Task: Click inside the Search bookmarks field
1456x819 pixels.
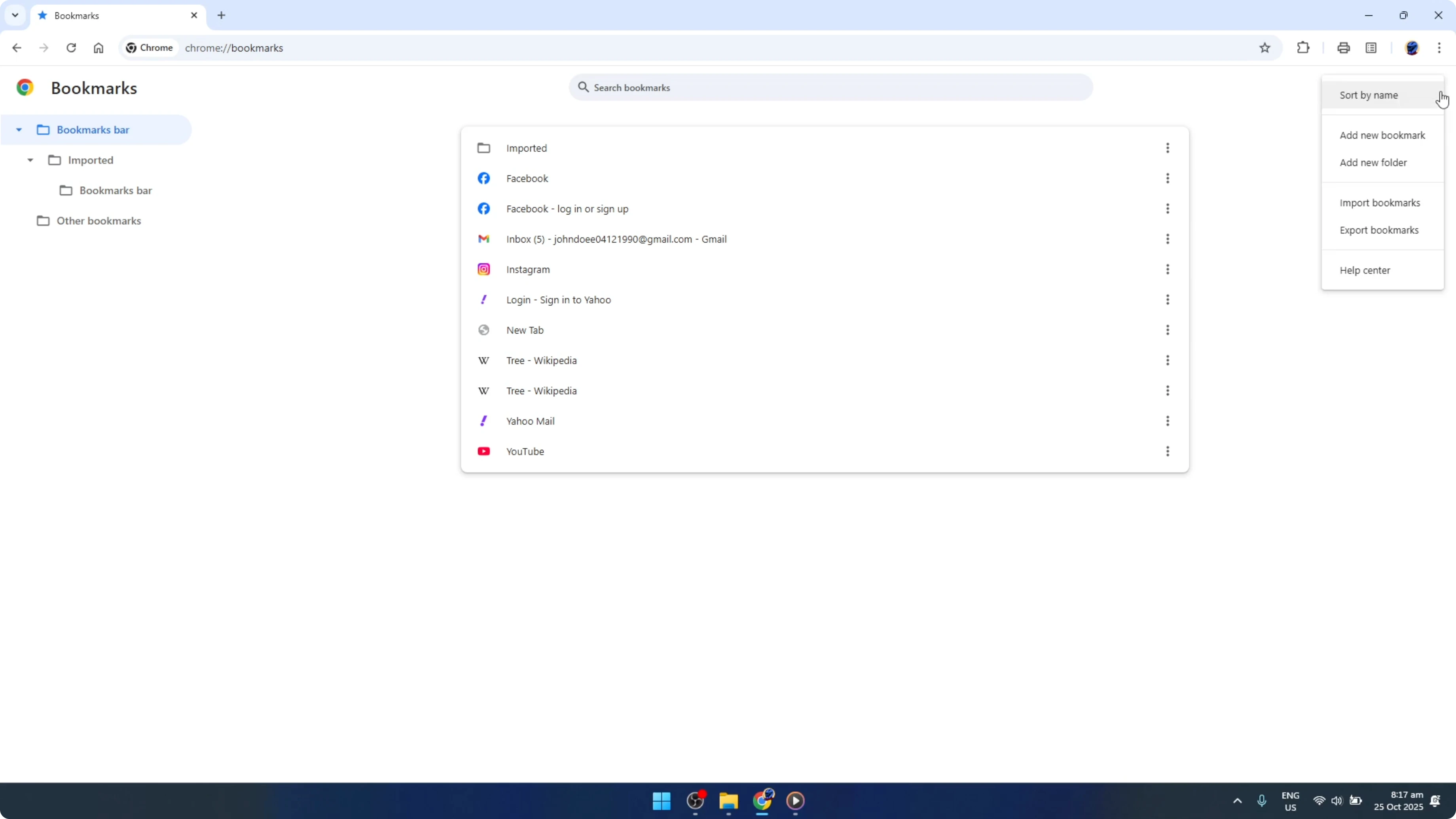Action: point(791,87)
